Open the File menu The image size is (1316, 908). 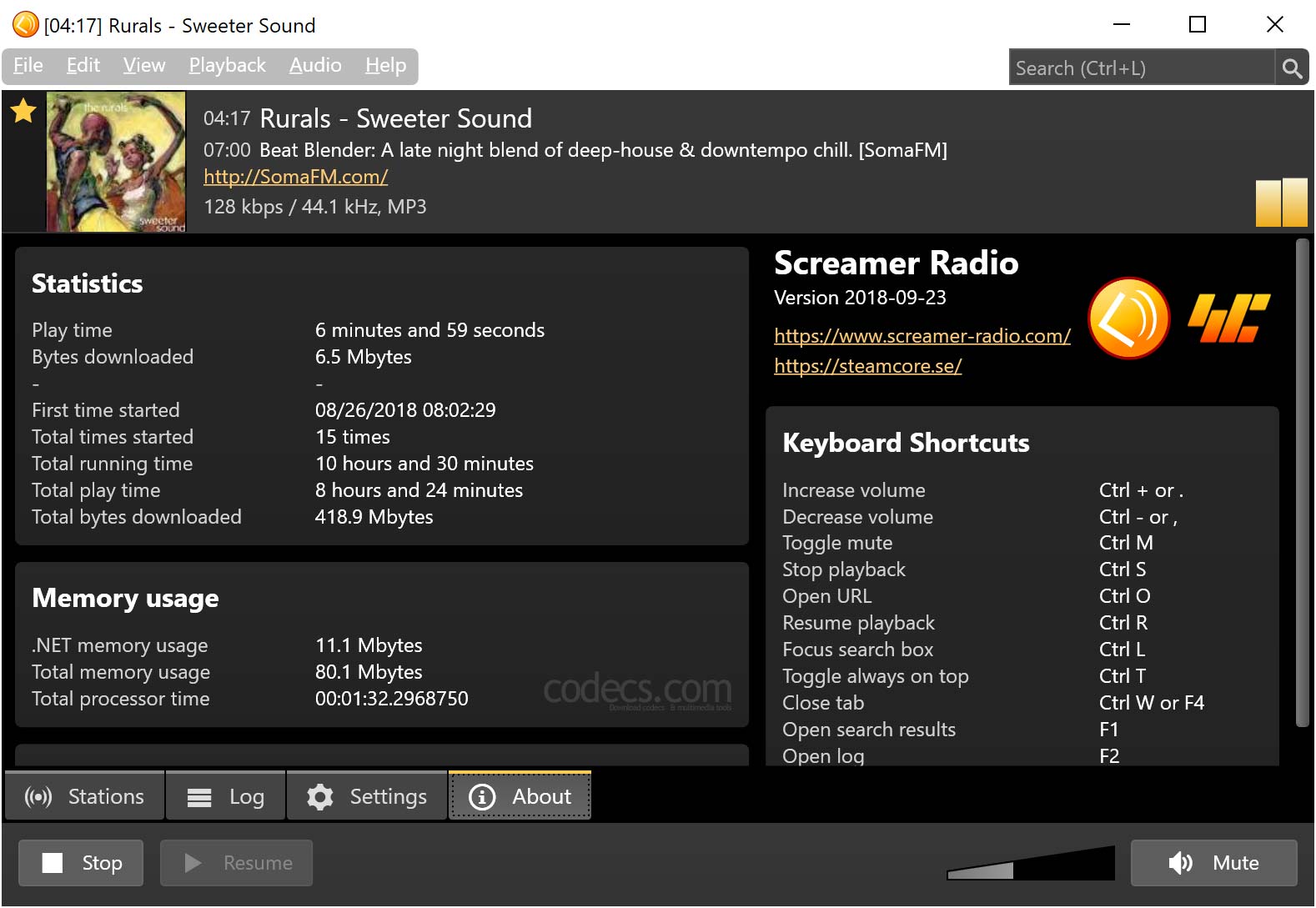[28, 66]
